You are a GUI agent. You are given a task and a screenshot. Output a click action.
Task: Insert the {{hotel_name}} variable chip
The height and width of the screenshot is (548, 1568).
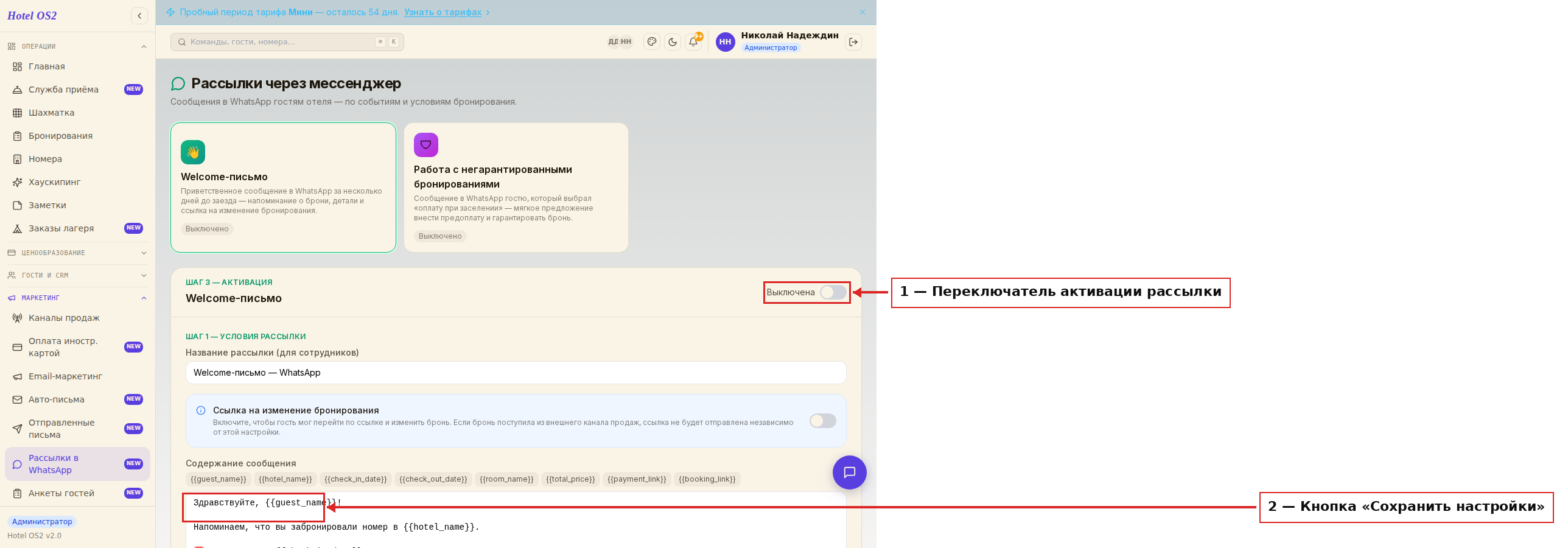pyautogui.click(x=285, y=479)
